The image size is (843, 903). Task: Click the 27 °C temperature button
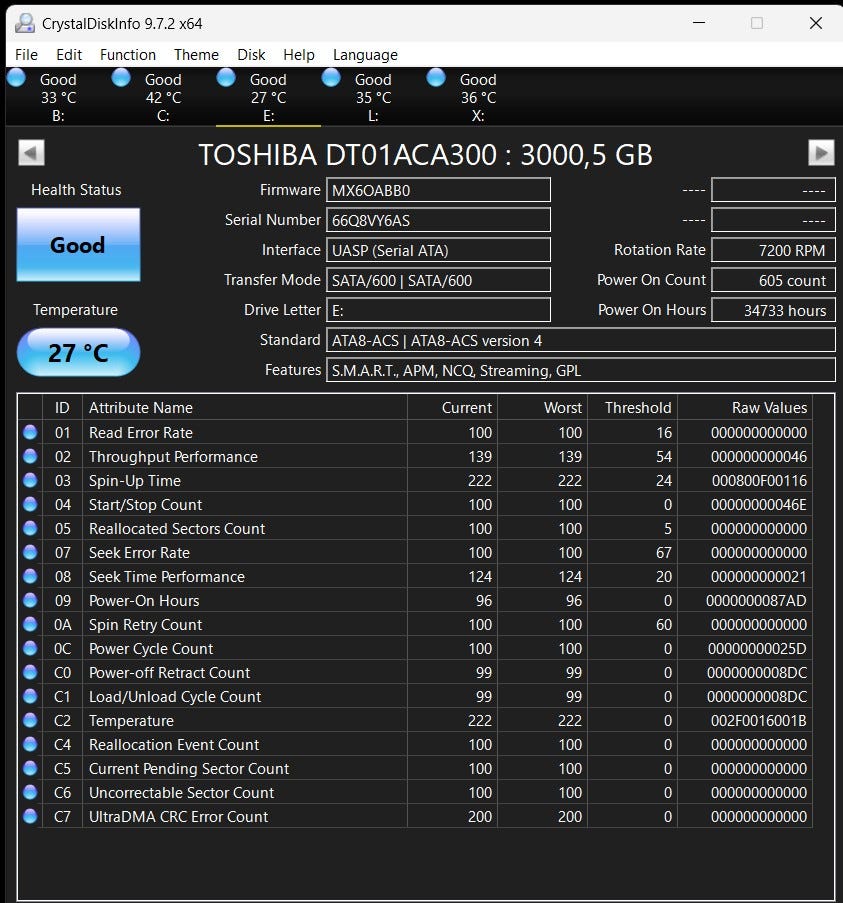[78, 352]
